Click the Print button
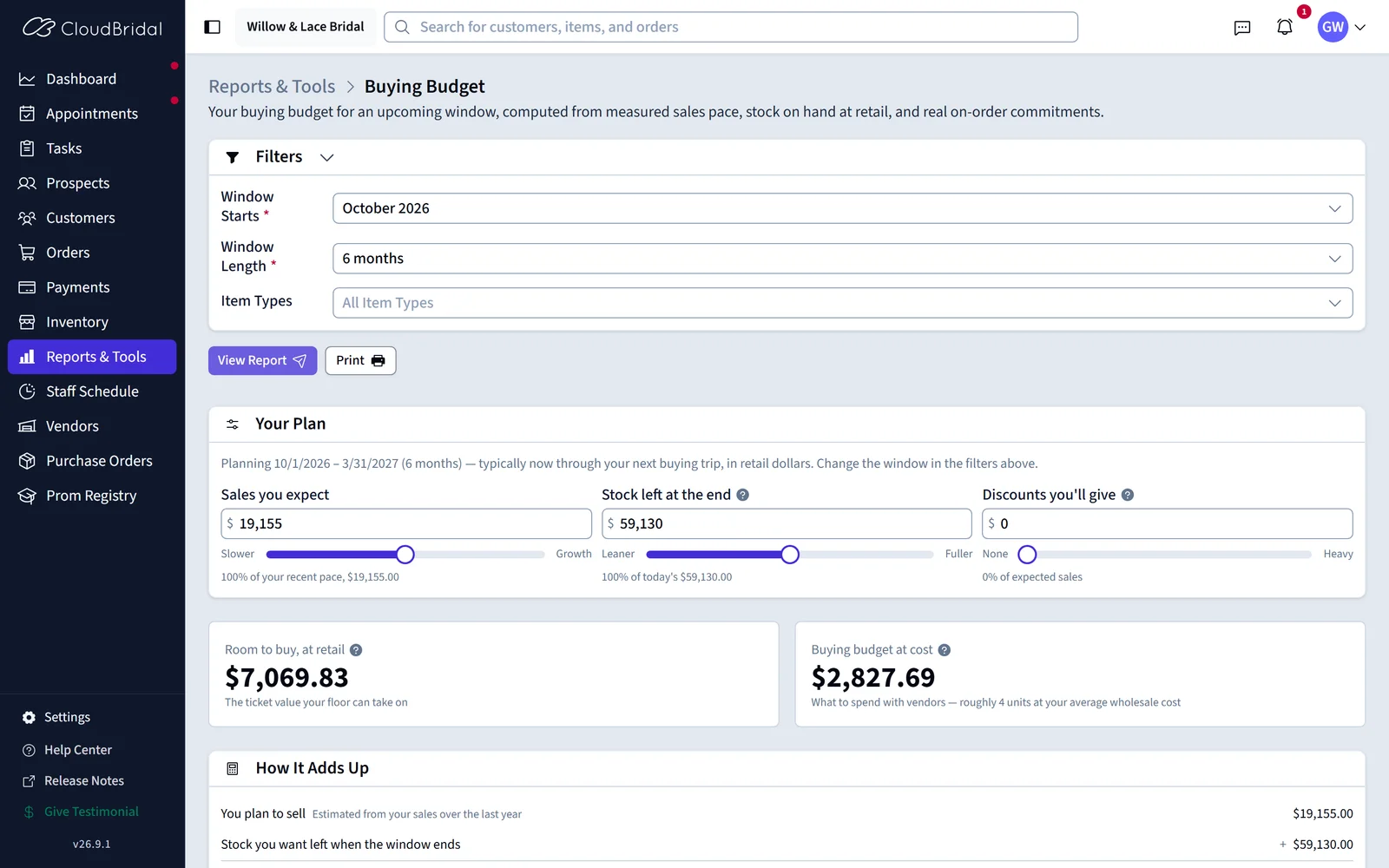Viewport: 1389px width, 868px height. point(360,360)
